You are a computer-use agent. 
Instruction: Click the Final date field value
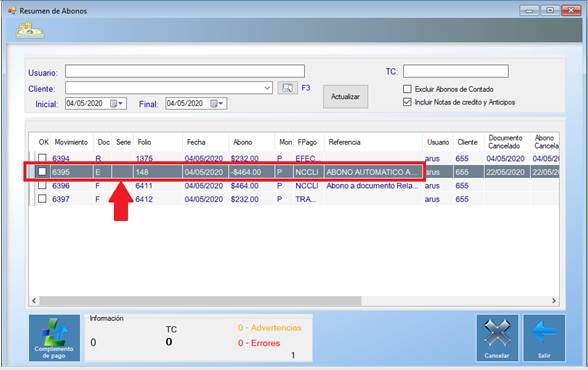tap(184, 103)
